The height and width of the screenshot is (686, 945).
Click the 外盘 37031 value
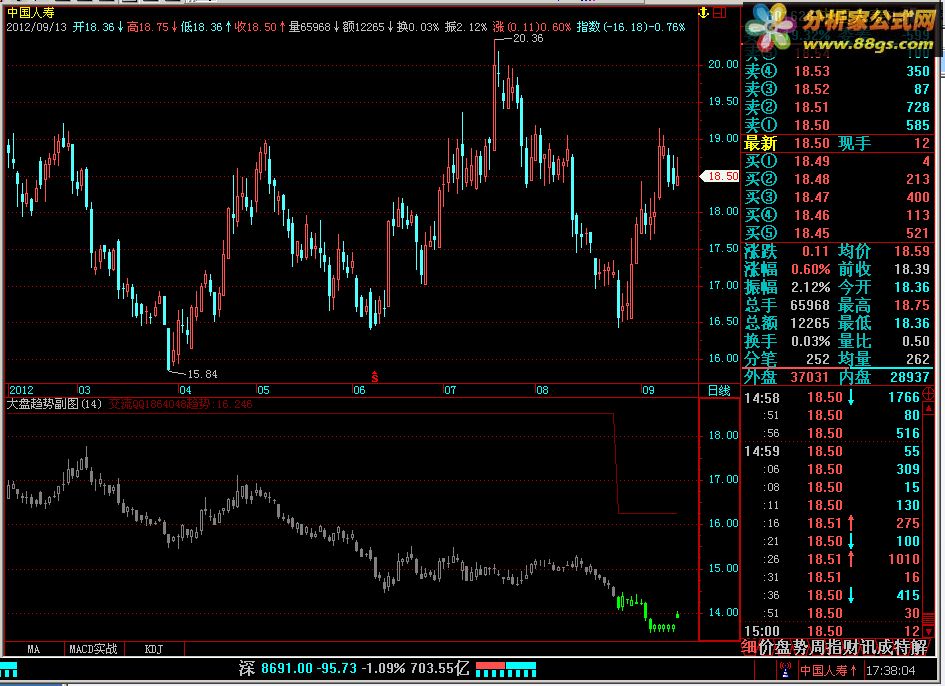809,377
